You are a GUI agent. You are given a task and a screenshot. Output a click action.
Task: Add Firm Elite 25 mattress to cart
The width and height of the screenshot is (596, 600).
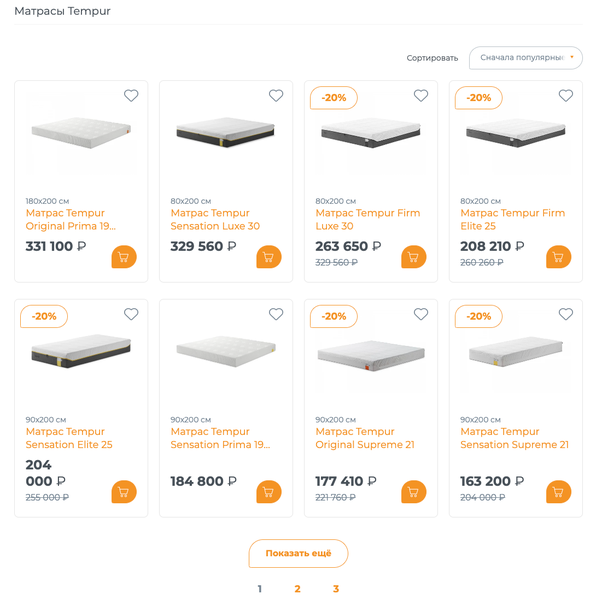(x=559, y=257)
